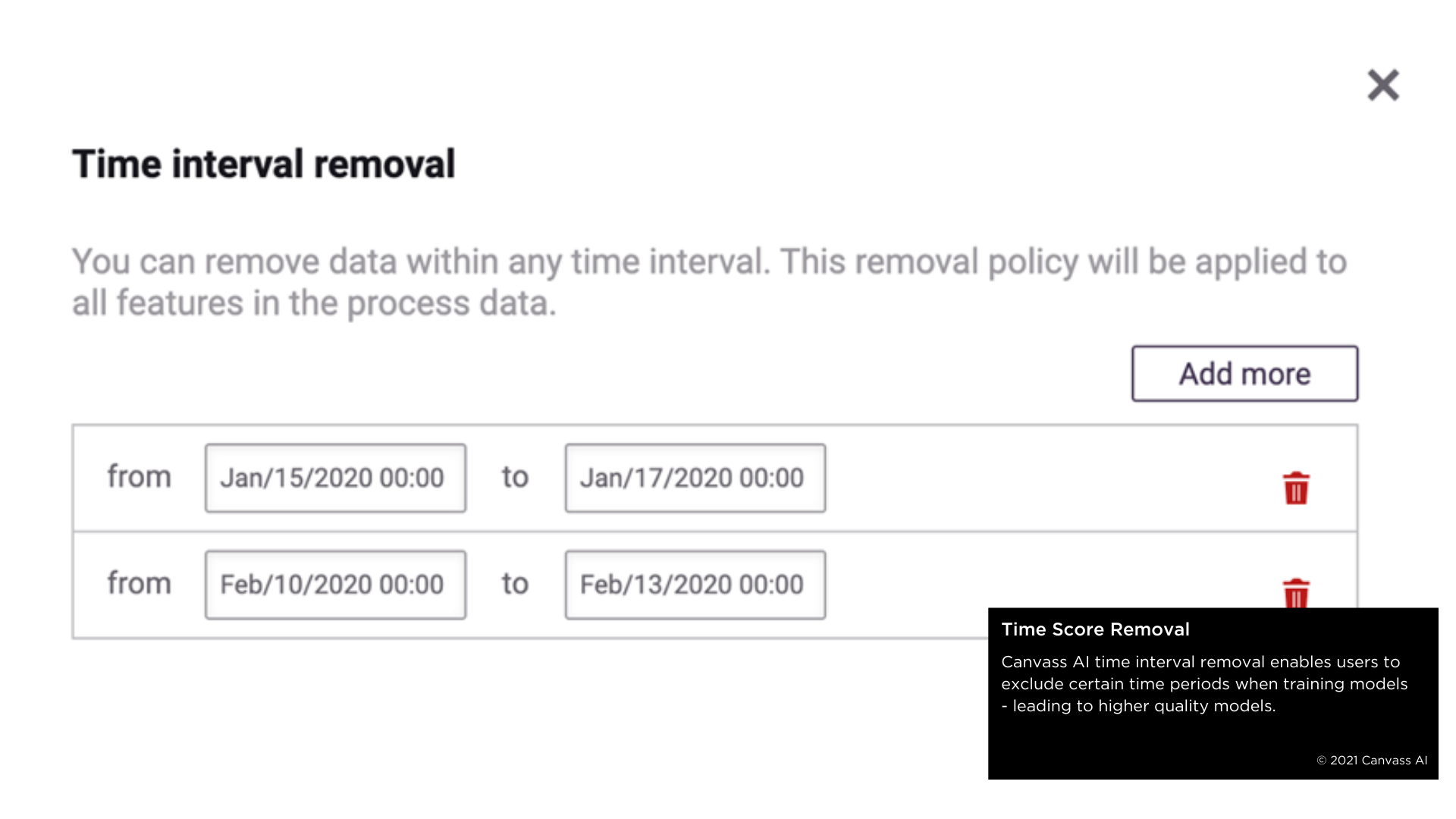Viewport: 1456px width, 819px height.
Task: Click the first row's "from" label
Action: [140, 477]
